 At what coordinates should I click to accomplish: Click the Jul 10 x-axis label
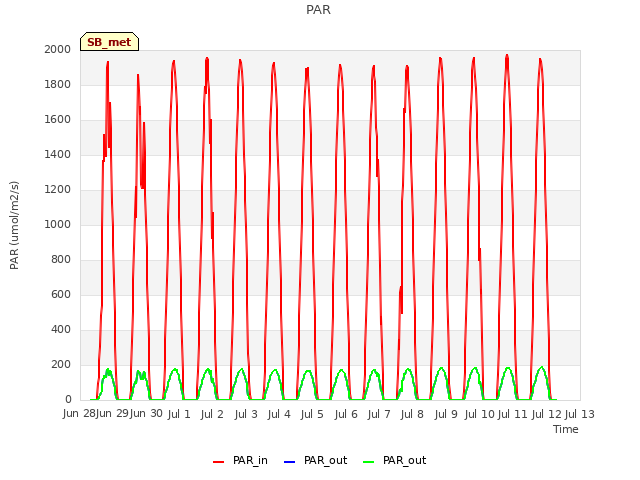point(480,414)
